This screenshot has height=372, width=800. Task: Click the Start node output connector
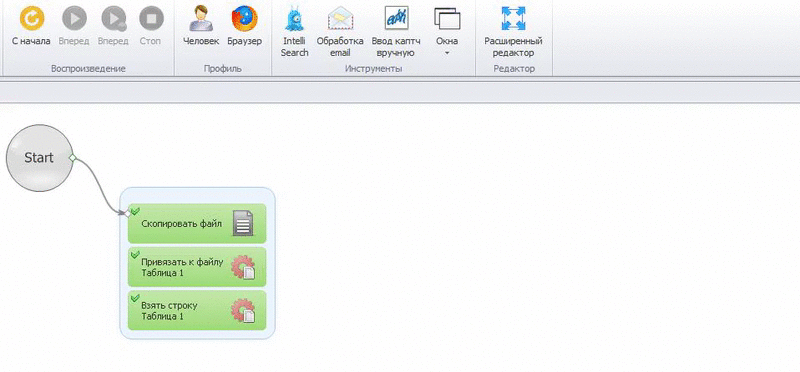point(72,158)
